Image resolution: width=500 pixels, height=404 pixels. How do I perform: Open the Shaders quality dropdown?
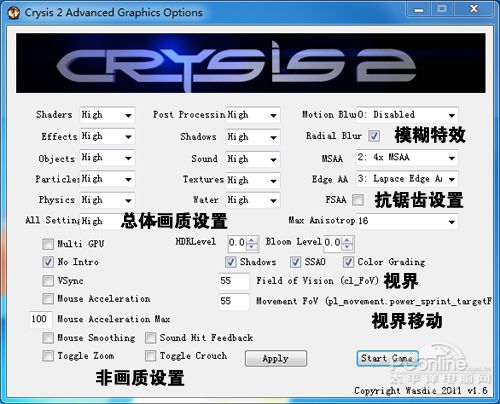pyautogui.click(x=107, y=115)
